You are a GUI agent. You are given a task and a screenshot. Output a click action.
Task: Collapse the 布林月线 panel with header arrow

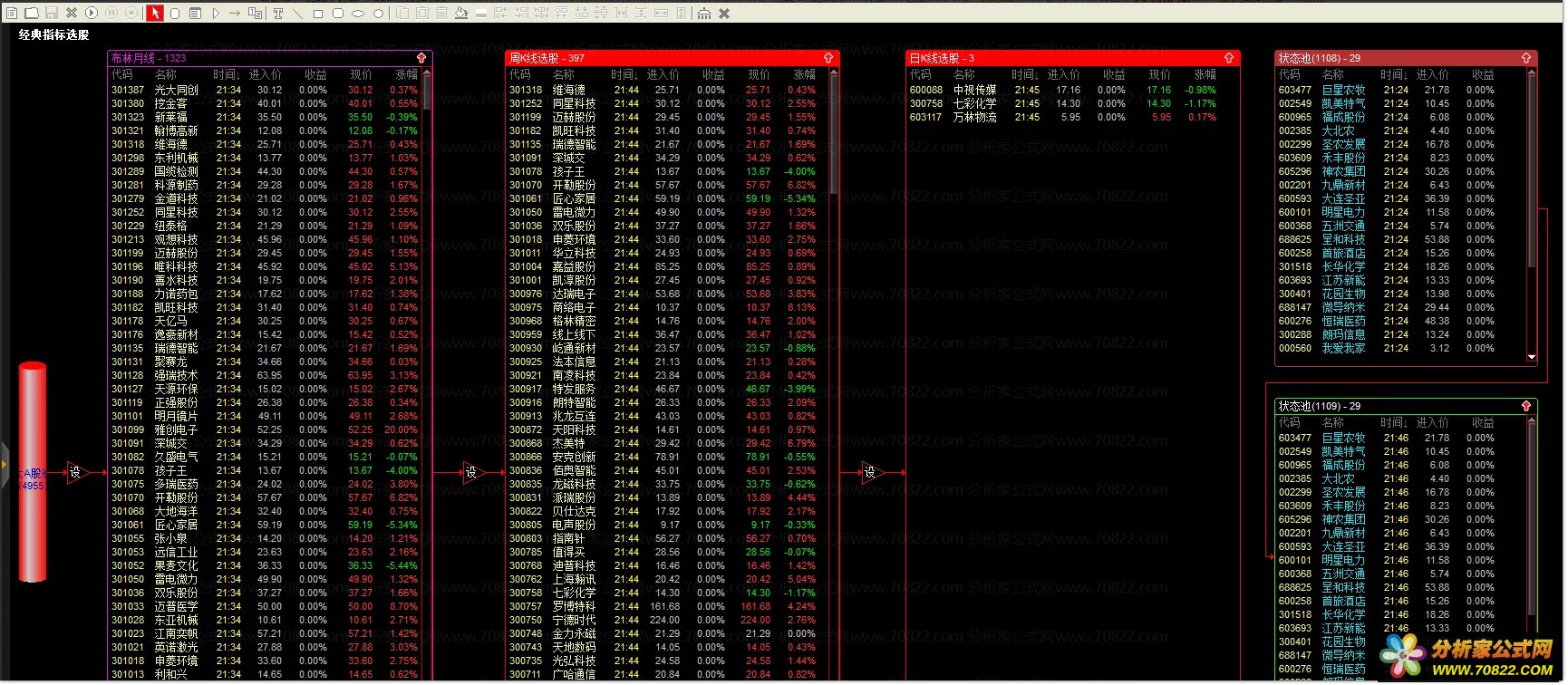(421, 58)
